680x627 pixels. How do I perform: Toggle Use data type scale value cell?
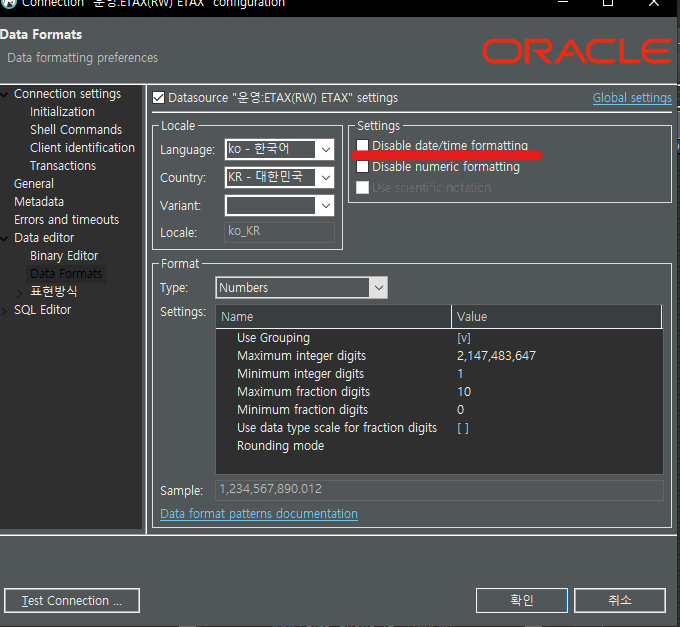pyautogui.click(x=463, y=428)
